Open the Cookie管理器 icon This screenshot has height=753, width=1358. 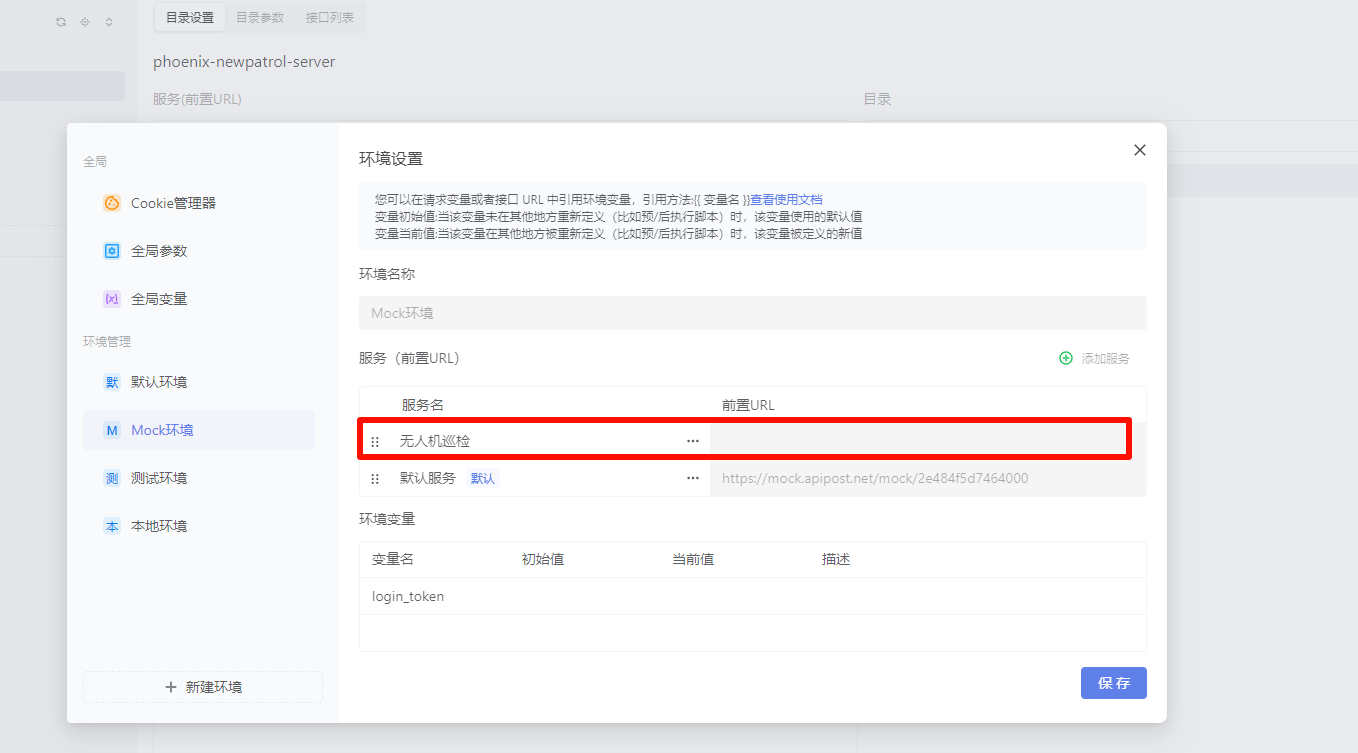[112, 203]
